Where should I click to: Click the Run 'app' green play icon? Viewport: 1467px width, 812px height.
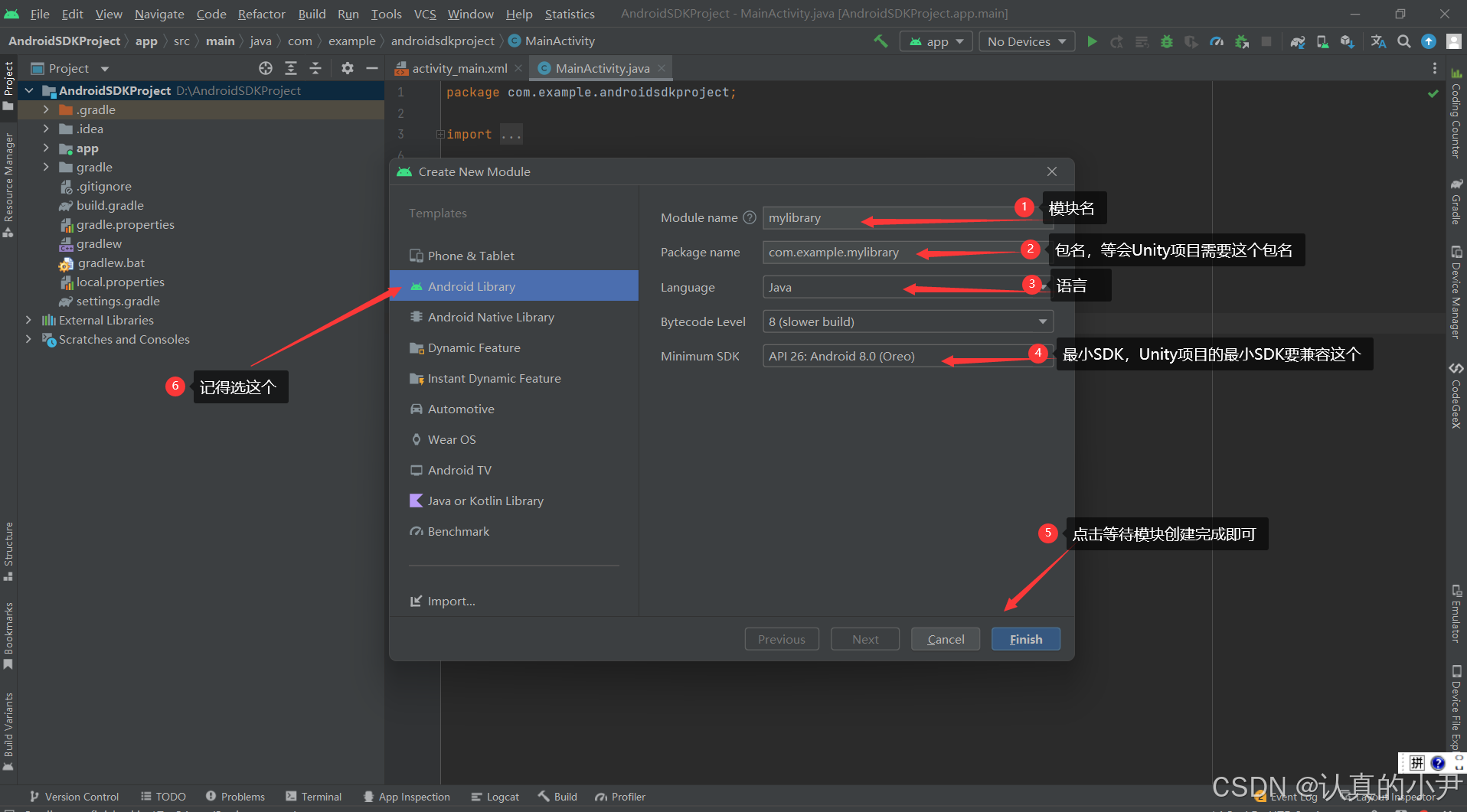click(x=1093, y=41)
